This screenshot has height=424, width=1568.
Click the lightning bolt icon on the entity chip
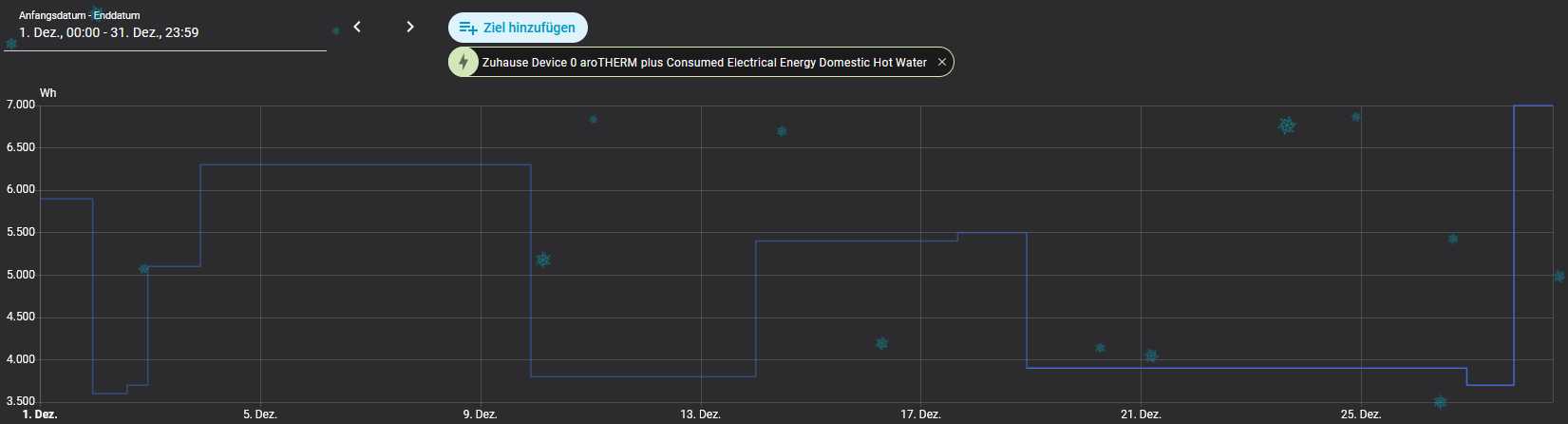coord(463,63)
